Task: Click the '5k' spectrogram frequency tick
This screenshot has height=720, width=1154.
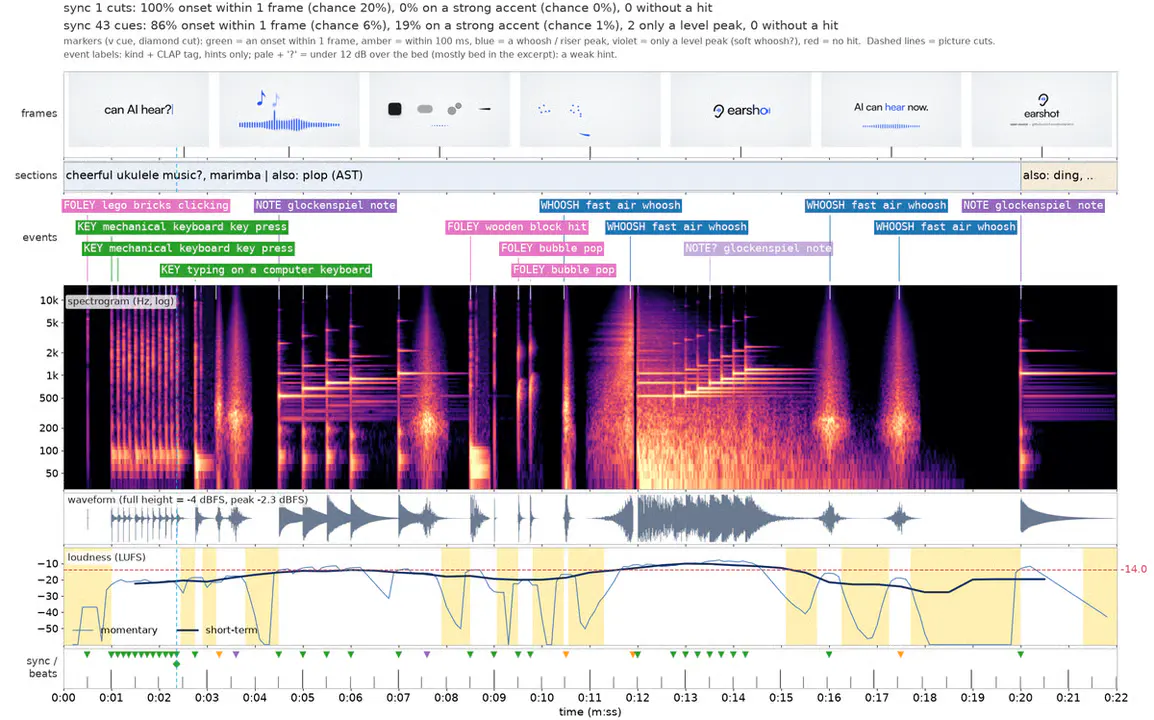Action: click(x=52, y=323)
